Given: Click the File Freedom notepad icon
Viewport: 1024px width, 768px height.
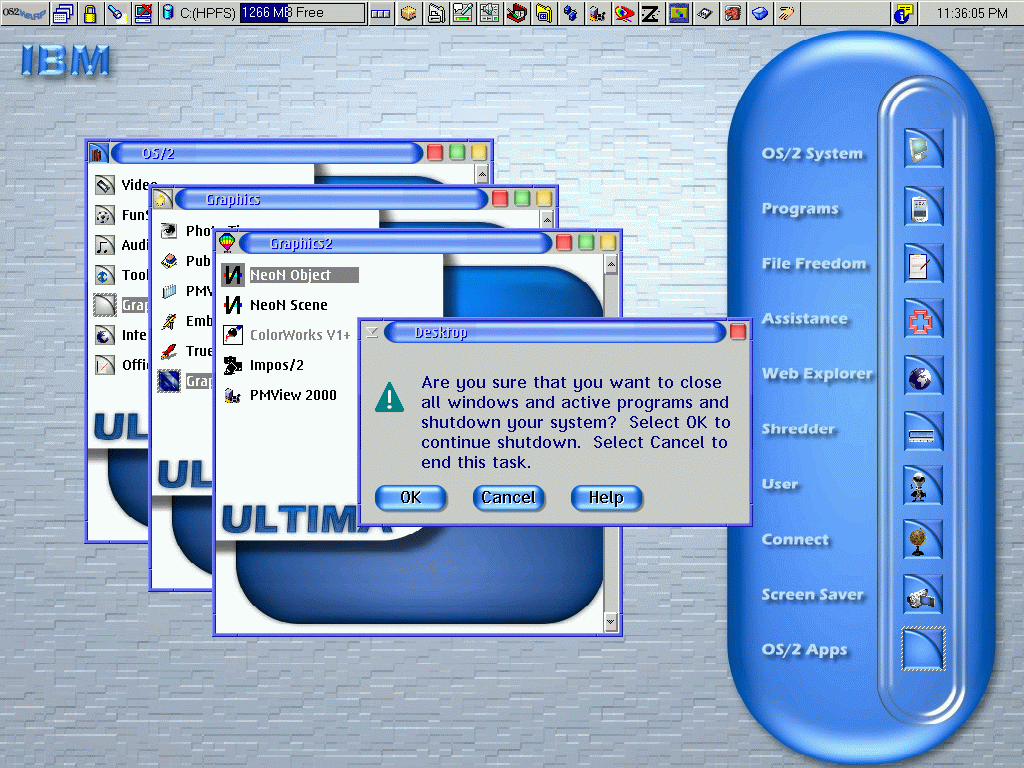Looking at the screenshot, I should pyautogui.click(x=922, y=265).
